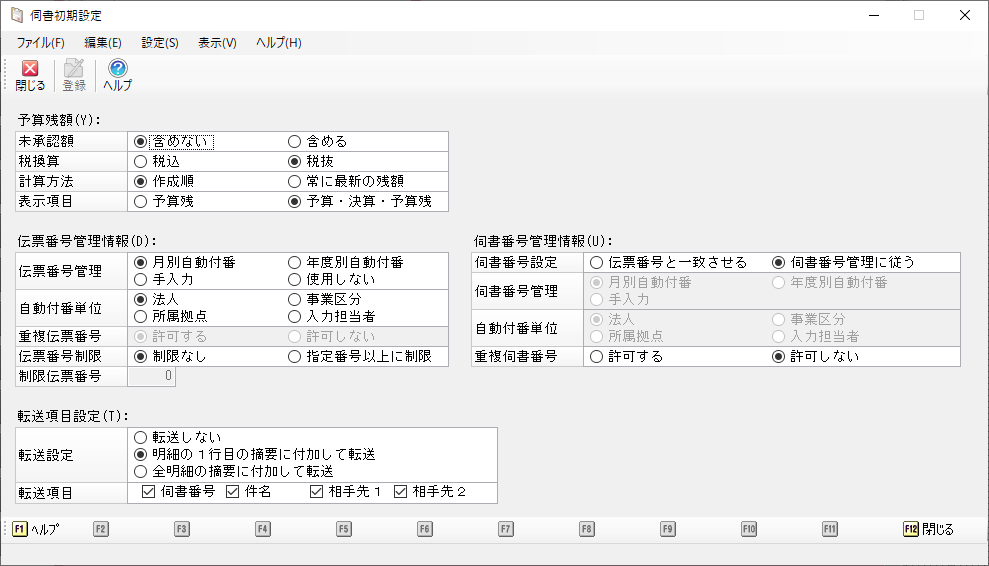Open the 設定(S) menu

pyautogui.click(x=160, y=43)
